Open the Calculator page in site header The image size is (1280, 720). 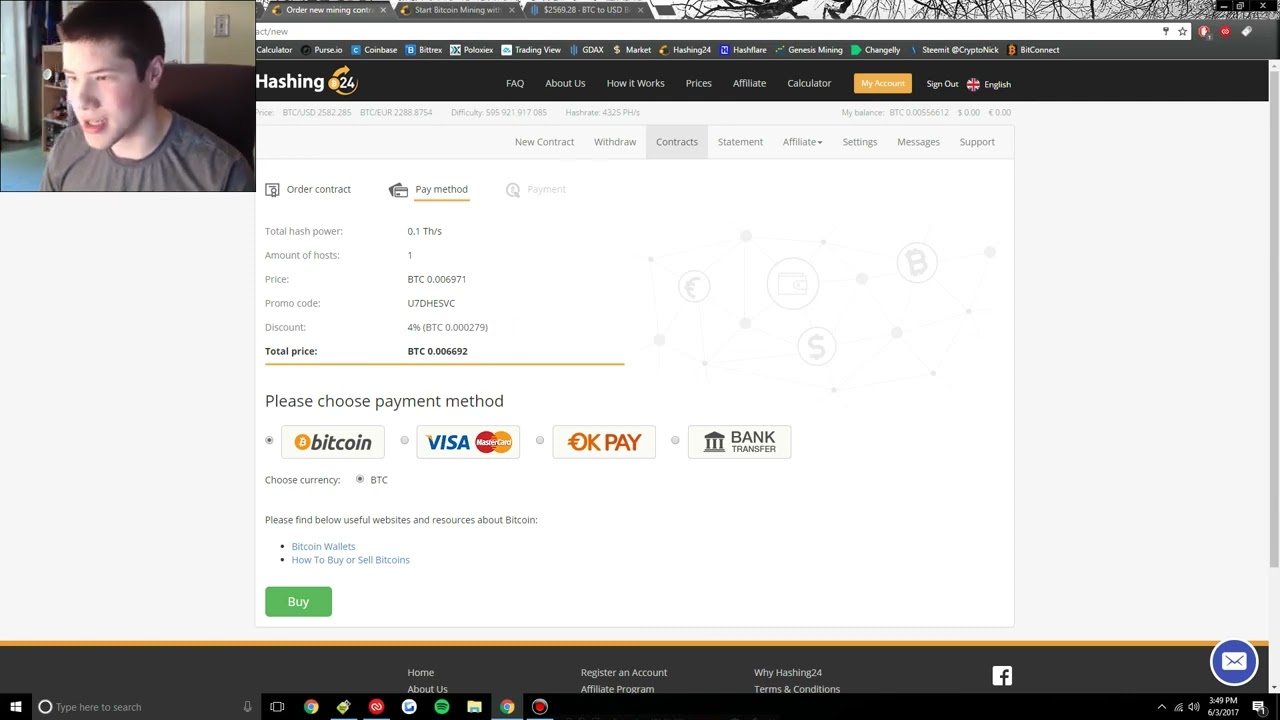tap(809, 83)
